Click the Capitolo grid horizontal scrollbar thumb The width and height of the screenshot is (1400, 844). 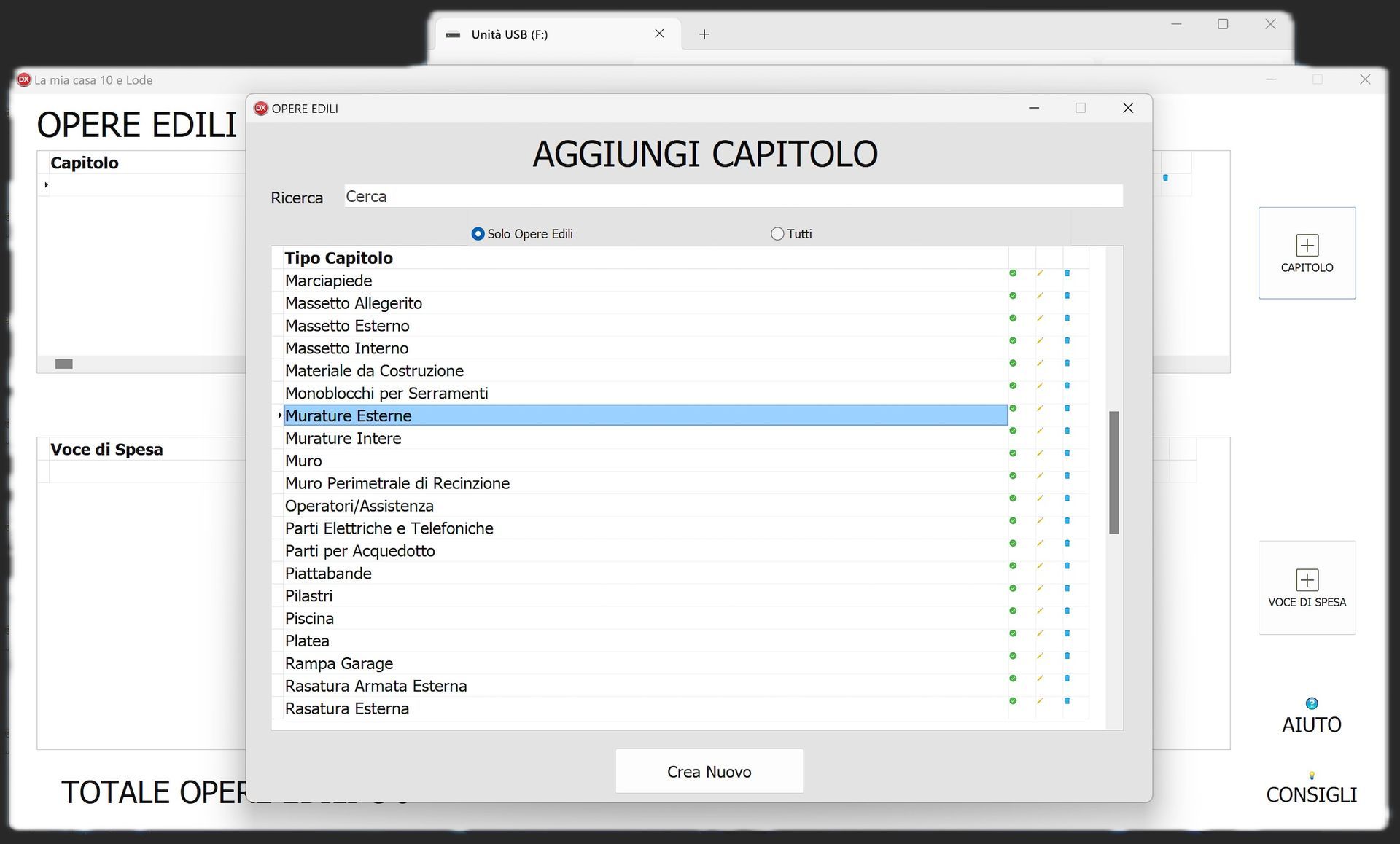tap(64, 364)
